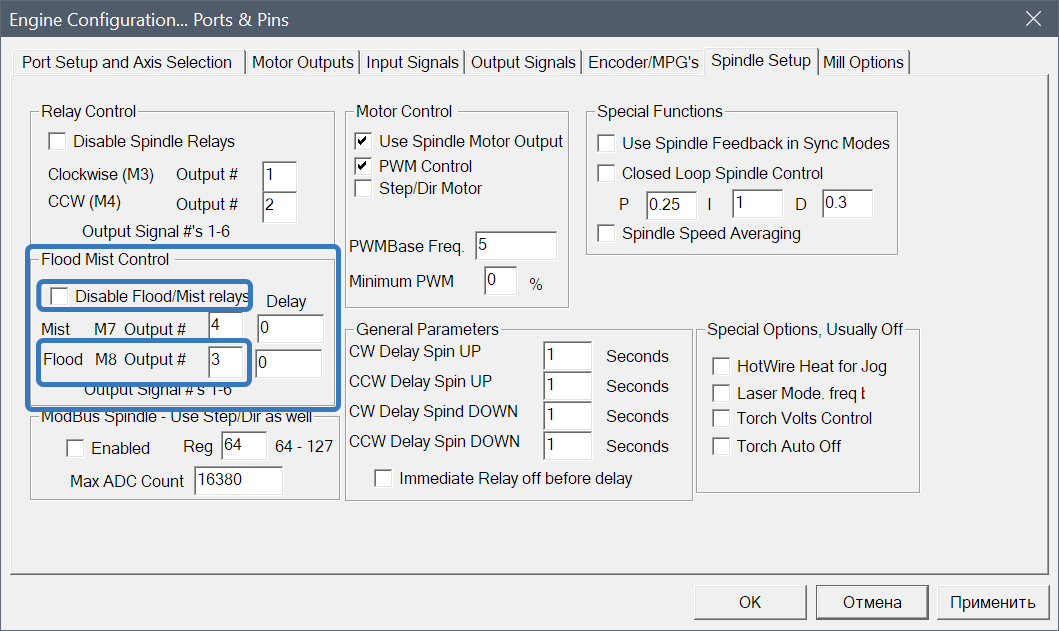Click the PWMBase Freq. input field
Screen dimensions: 1059x631
pos(515,245)
